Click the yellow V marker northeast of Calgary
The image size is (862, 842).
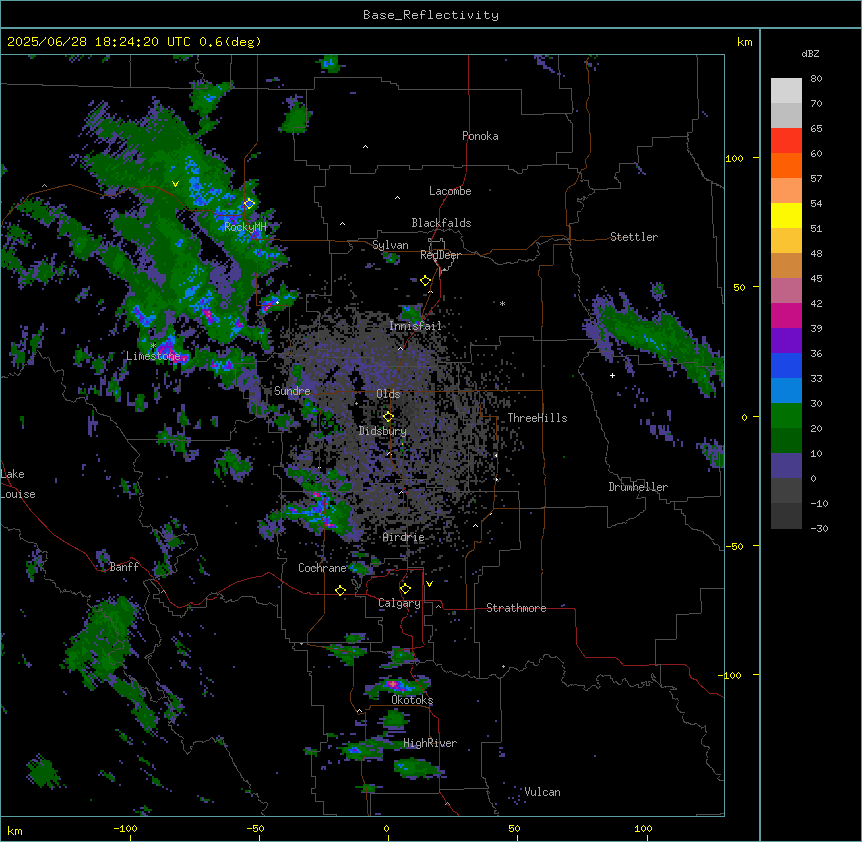tap(429, 584)
